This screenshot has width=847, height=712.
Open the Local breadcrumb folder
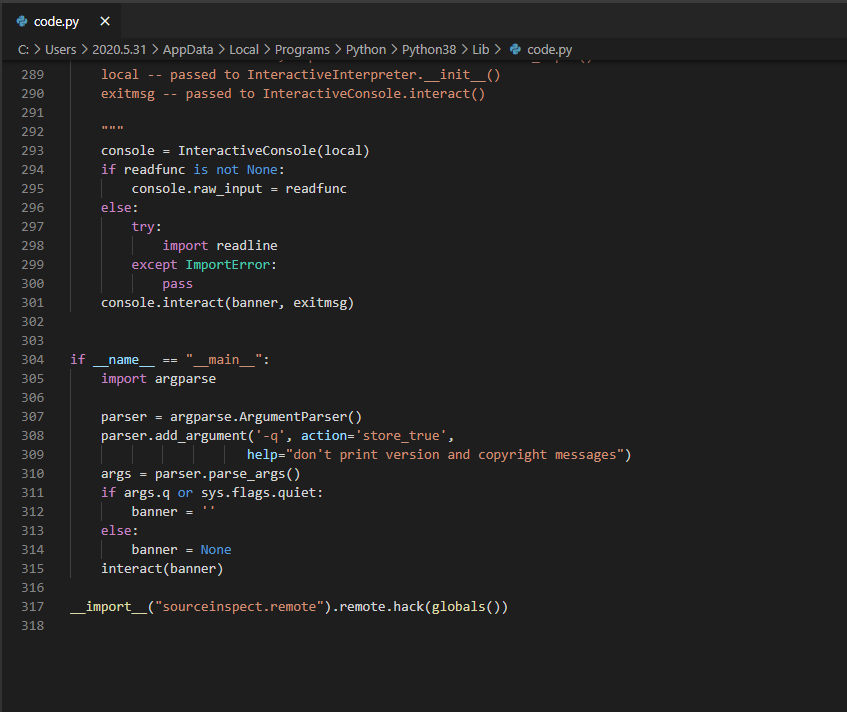[x=244, y=50]
